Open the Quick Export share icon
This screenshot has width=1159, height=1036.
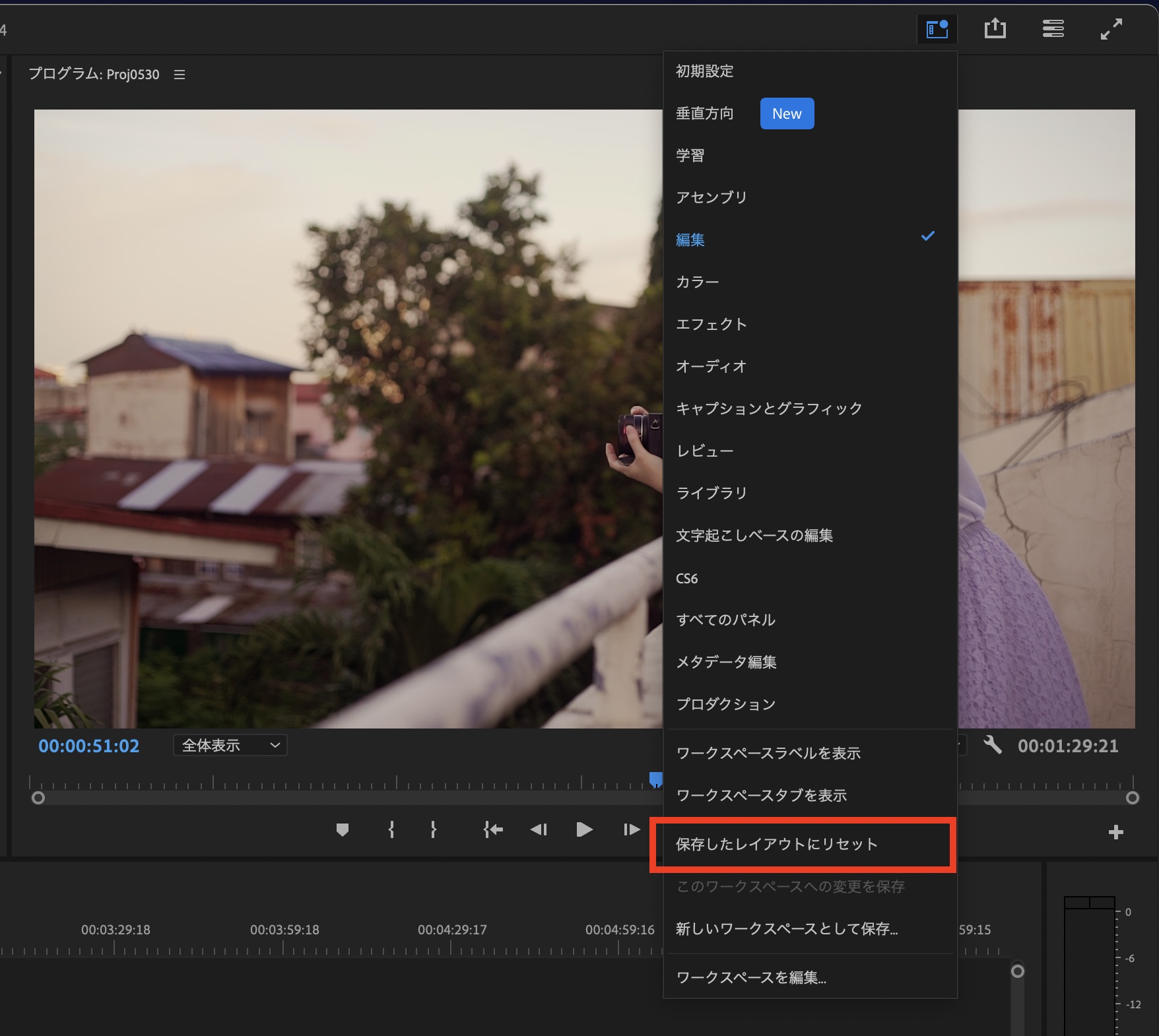click(995, 29)
